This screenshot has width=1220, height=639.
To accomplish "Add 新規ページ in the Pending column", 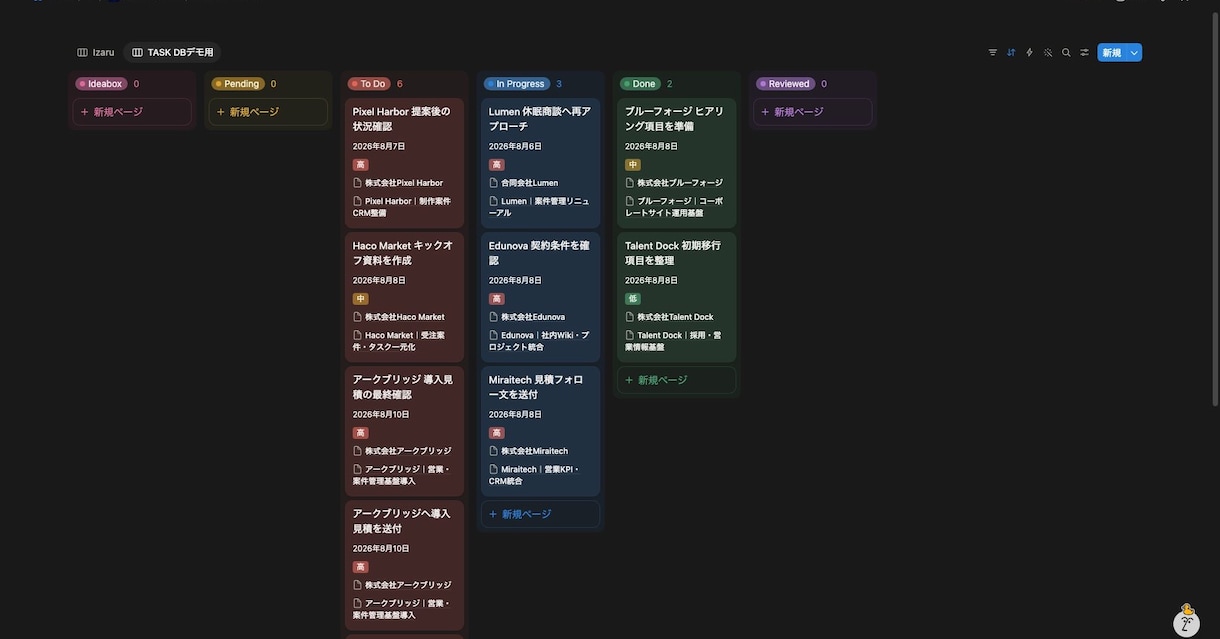I will coord(268,112).
